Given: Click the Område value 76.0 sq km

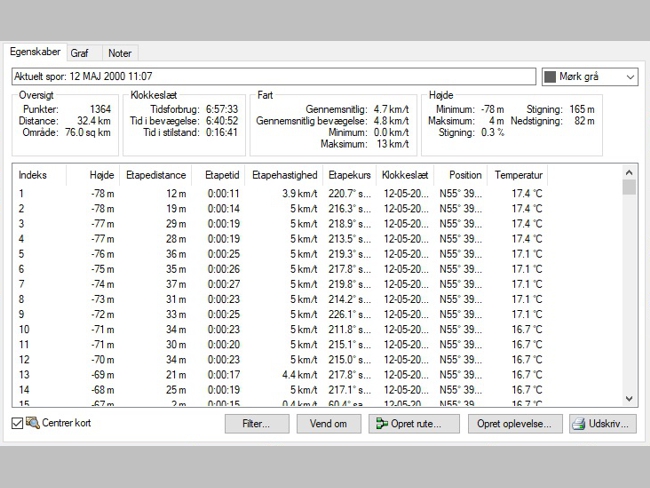Looking at the screenshot, I should tap(87, 133).
